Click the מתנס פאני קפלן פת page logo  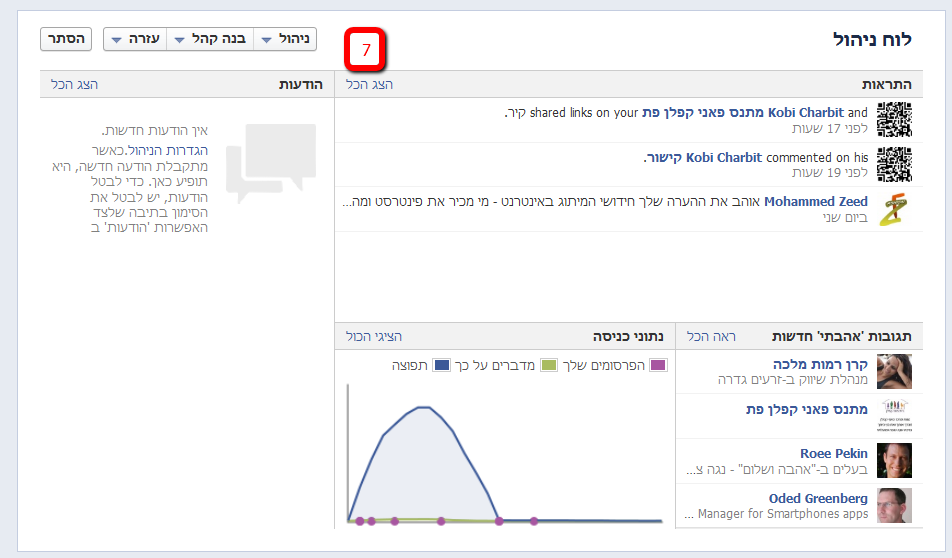click(894, 410)
